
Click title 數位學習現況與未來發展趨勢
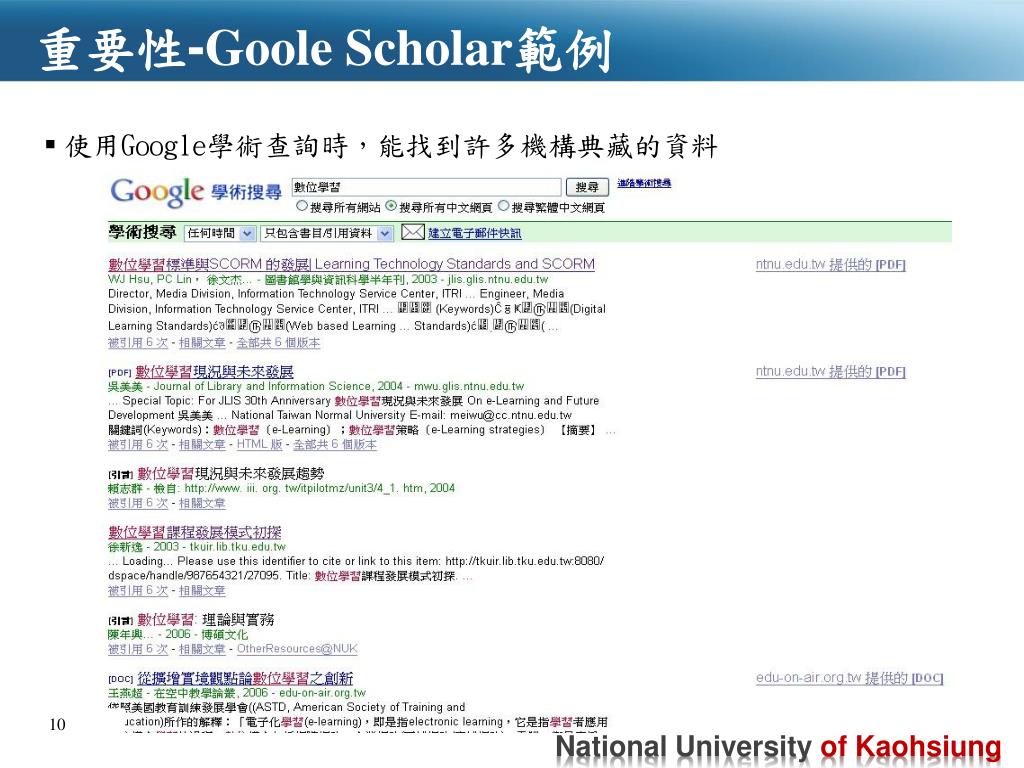tap(231, 473)
